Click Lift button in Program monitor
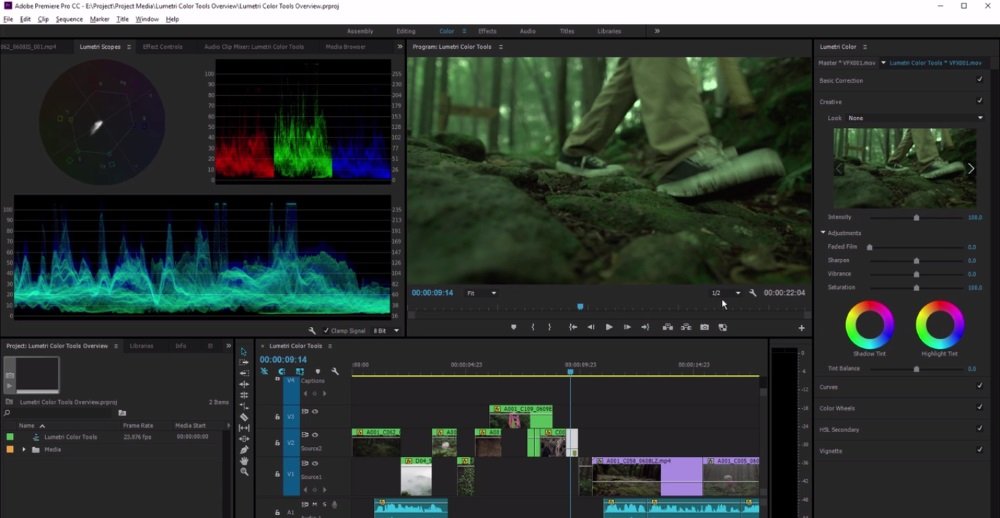This screenshot has height=518, width=1000. tap(667, 327)
